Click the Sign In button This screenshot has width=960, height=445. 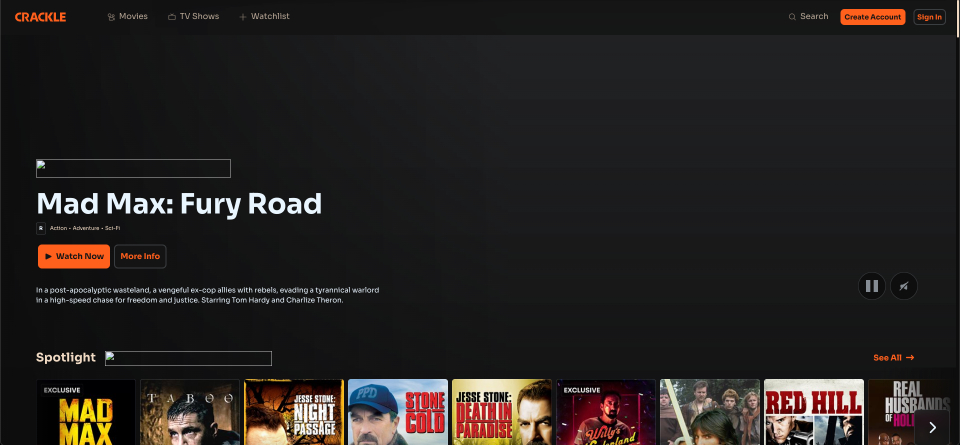tap(929, 17)
